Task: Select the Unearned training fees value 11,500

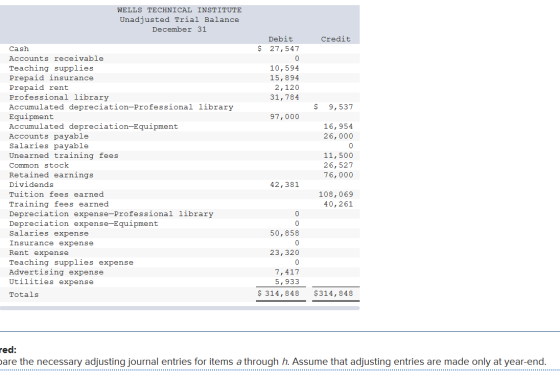Action: [x=338, y=156]
